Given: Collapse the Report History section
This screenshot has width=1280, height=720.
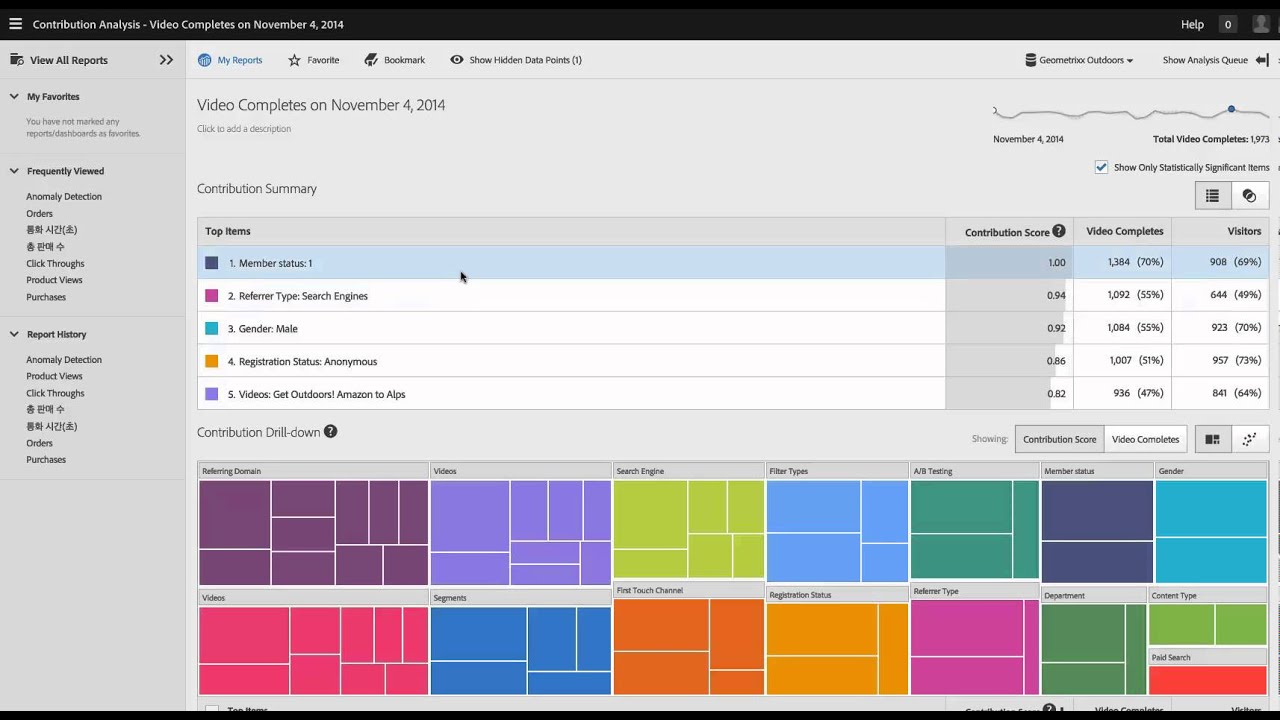Looking at the screenshot, I should (14, 334).
